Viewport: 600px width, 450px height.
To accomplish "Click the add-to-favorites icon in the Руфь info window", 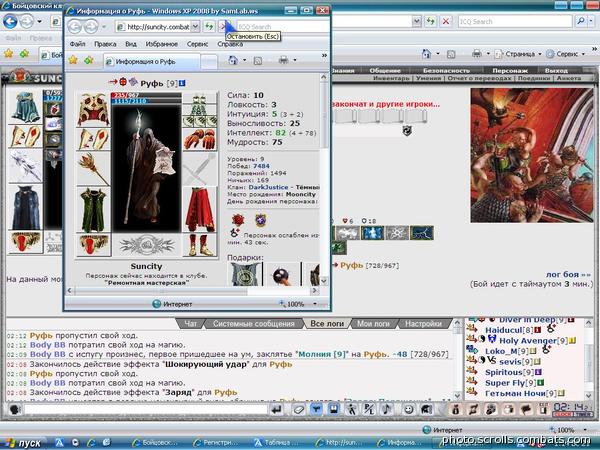I will click(89, 60).
